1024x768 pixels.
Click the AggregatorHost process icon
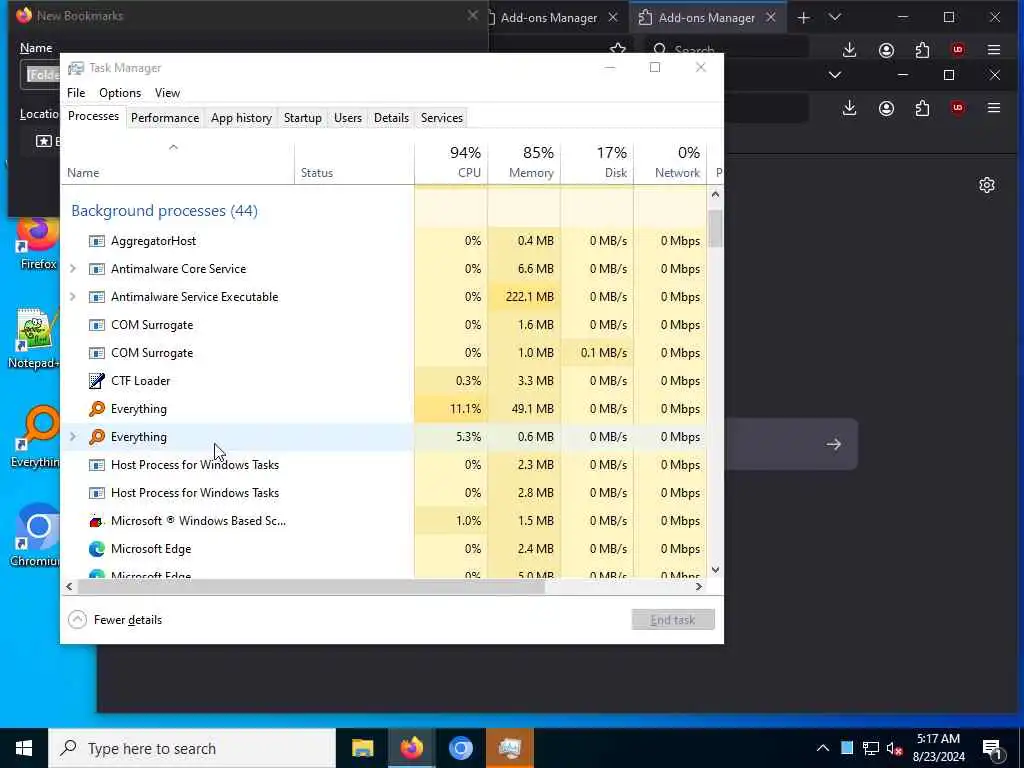pos(97,241)
